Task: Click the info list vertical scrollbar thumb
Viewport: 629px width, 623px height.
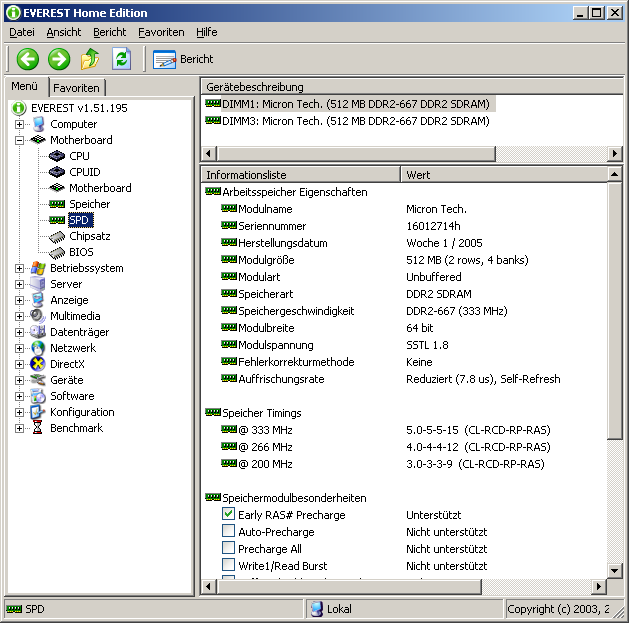Action: click(x=615, y=311)
